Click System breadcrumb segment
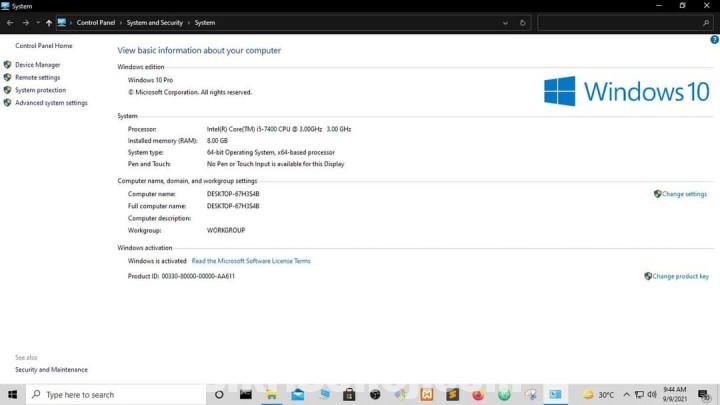720x405 pixels. 205,22
